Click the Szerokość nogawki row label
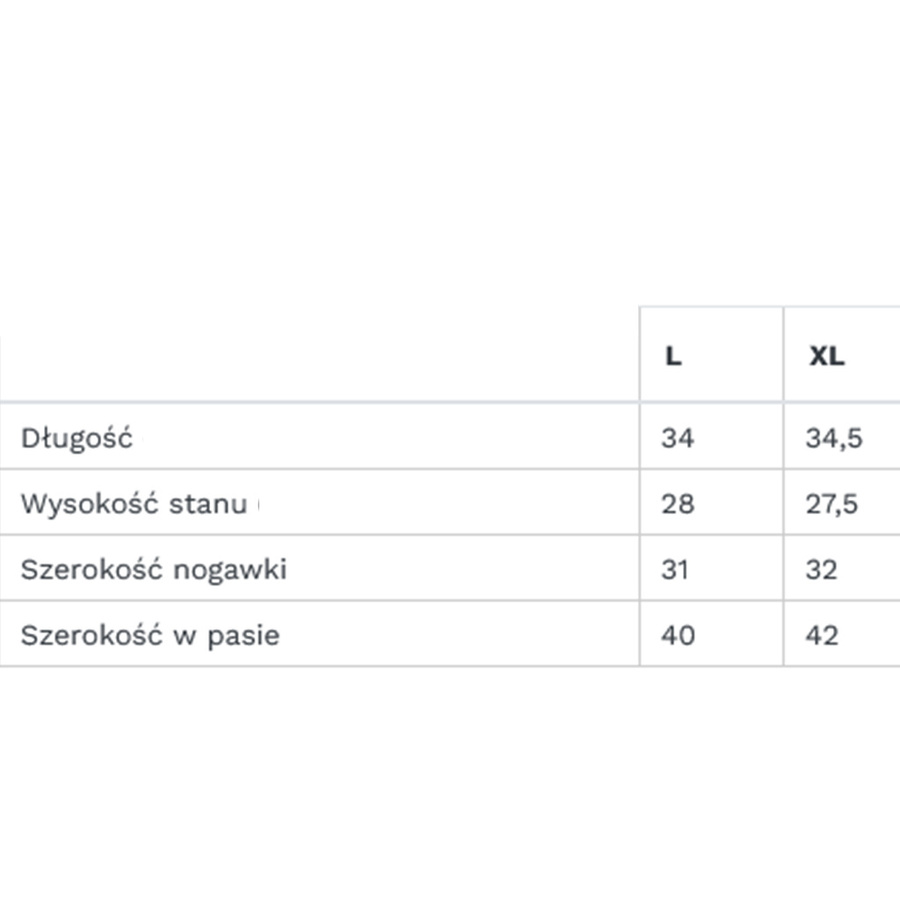This screenshot has width=900, height=900. pyautogui.click(x=154, y=569)
